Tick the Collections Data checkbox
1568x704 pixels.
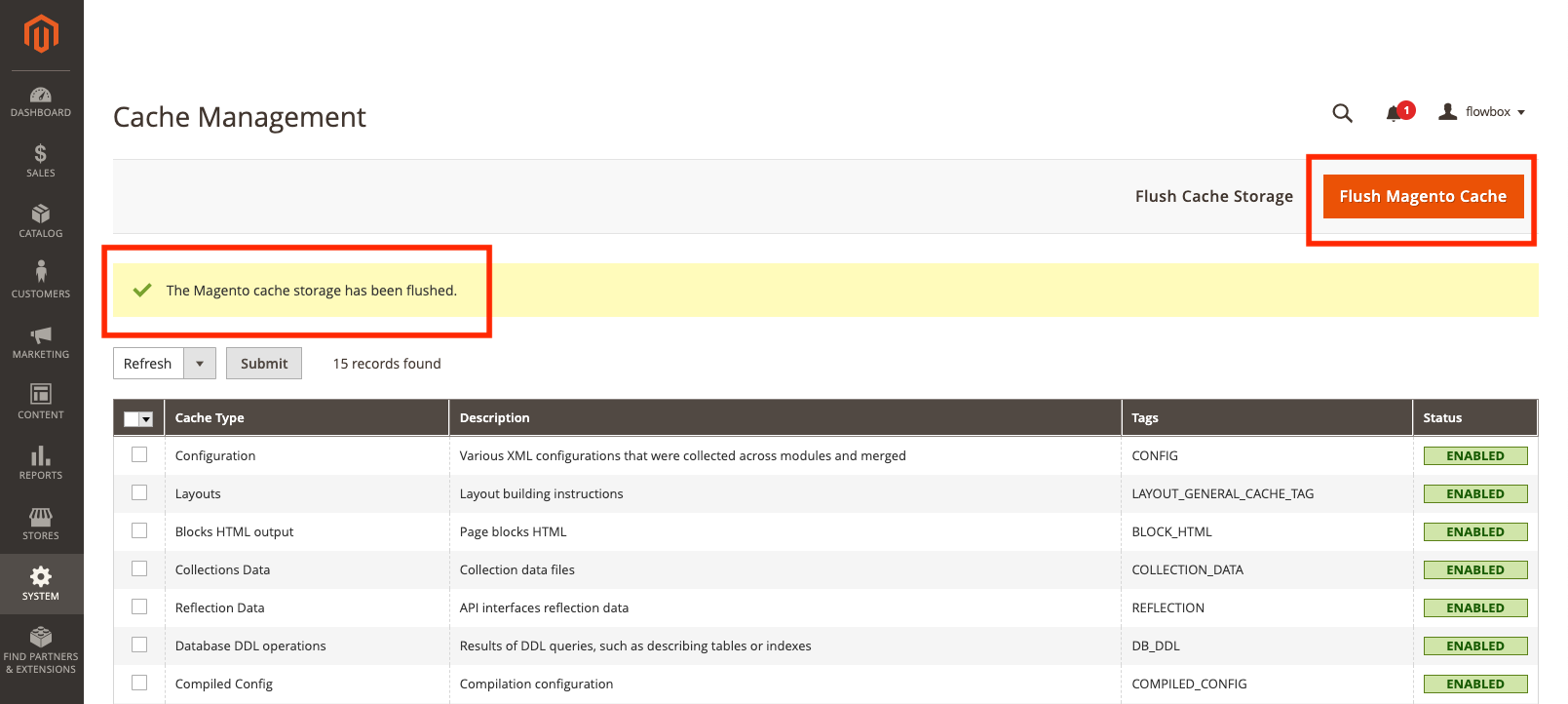[139, 569]
